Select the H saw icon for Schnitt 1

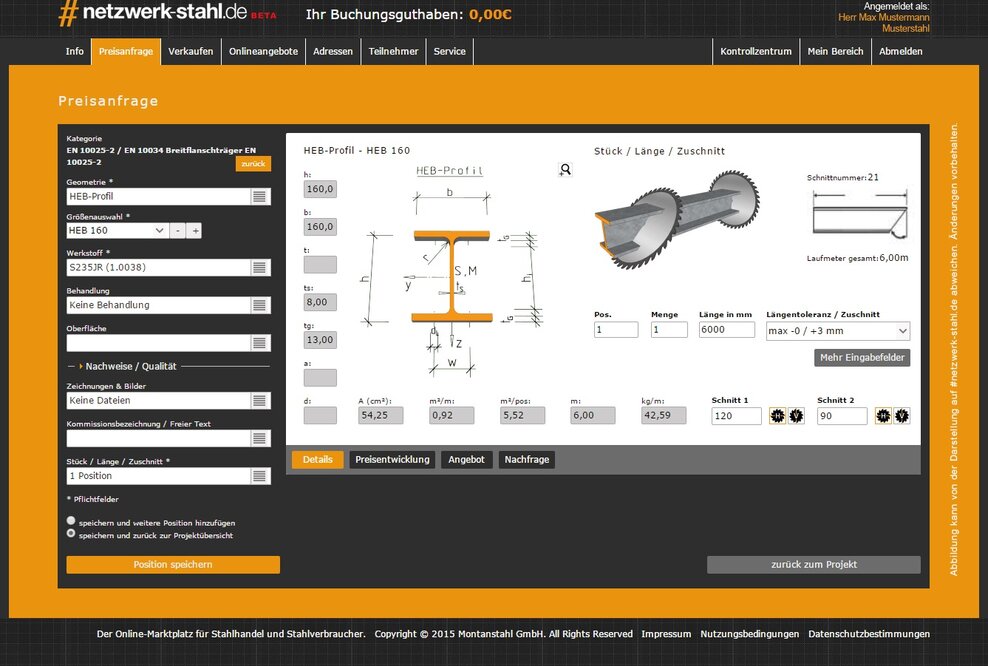(x=777, y=416)
